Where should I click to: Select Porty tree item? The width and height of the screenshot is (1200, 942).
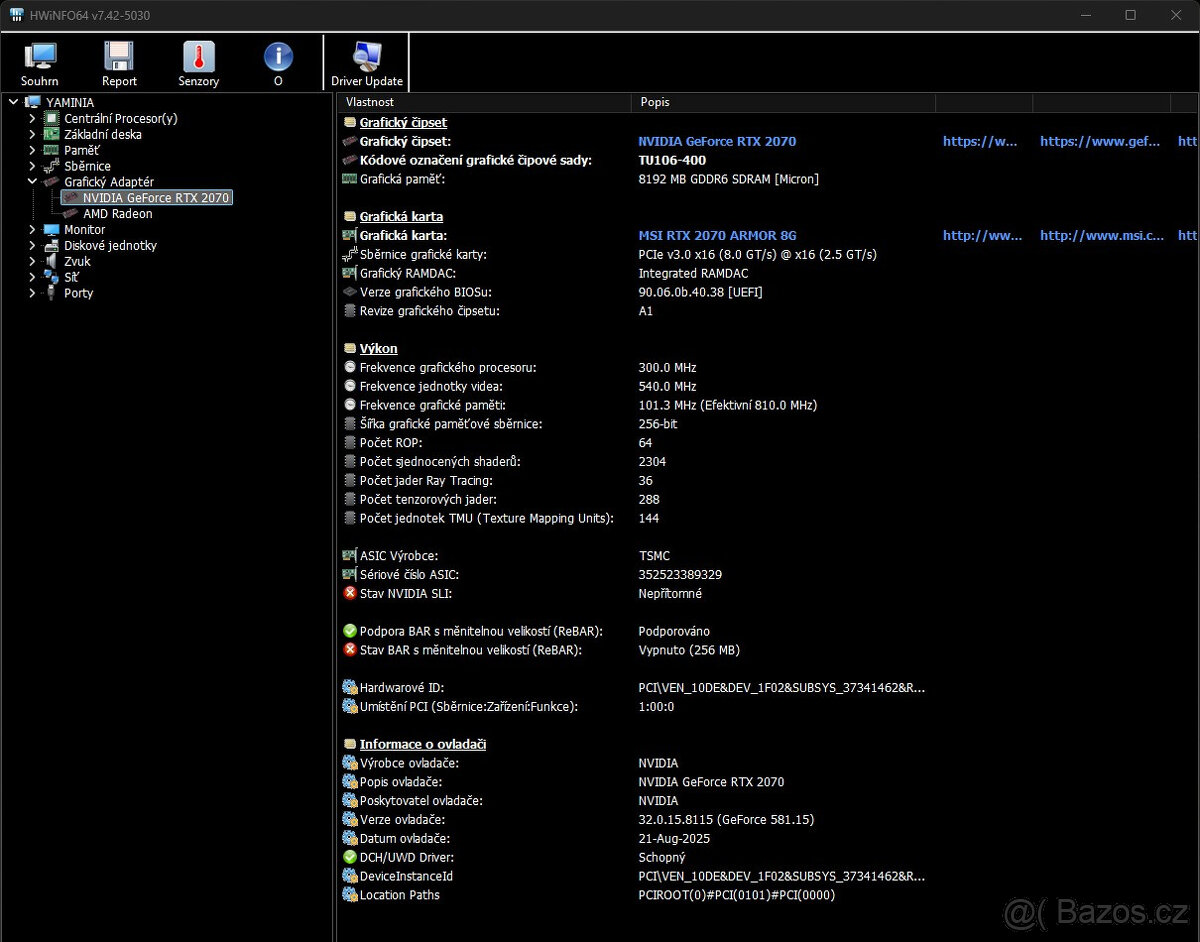79,293
